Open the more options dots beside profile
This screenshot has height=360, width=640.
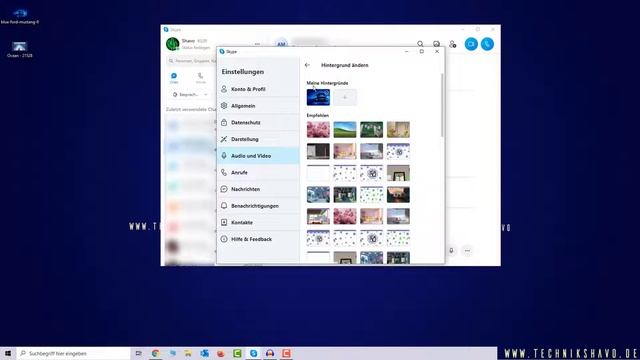tap(257, 44)
